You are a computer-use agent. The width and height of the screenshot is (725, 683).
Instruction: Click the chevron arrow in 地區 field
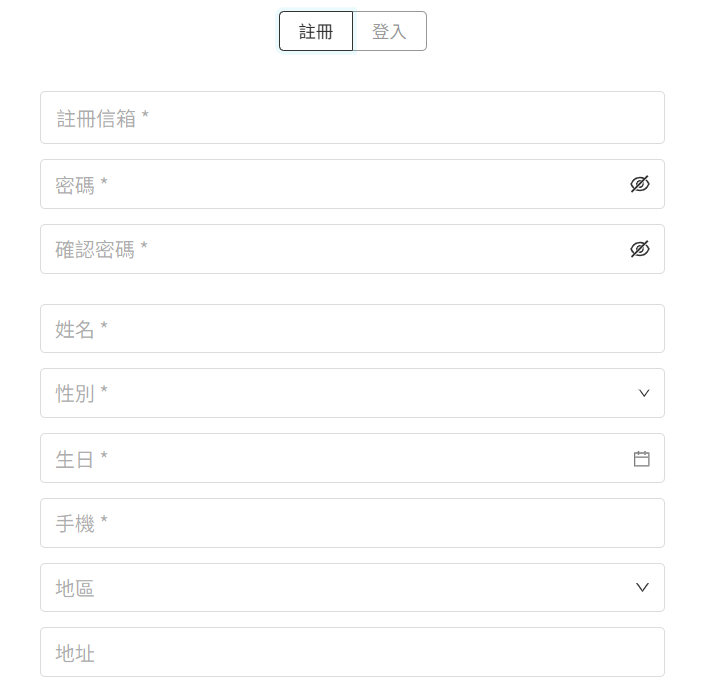tap(643, 587)
